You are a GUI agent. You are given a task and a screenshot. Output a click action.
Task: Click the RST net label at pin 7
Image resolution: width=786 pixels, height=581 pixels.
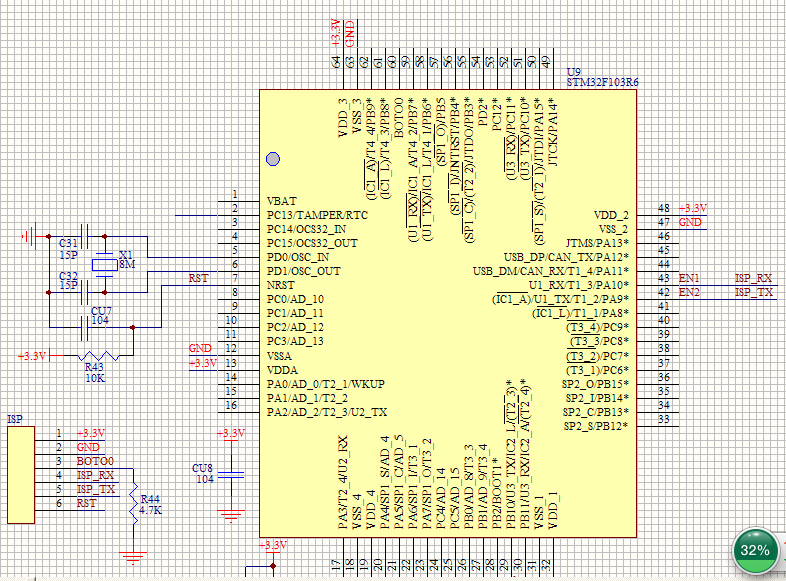[198, 278]
